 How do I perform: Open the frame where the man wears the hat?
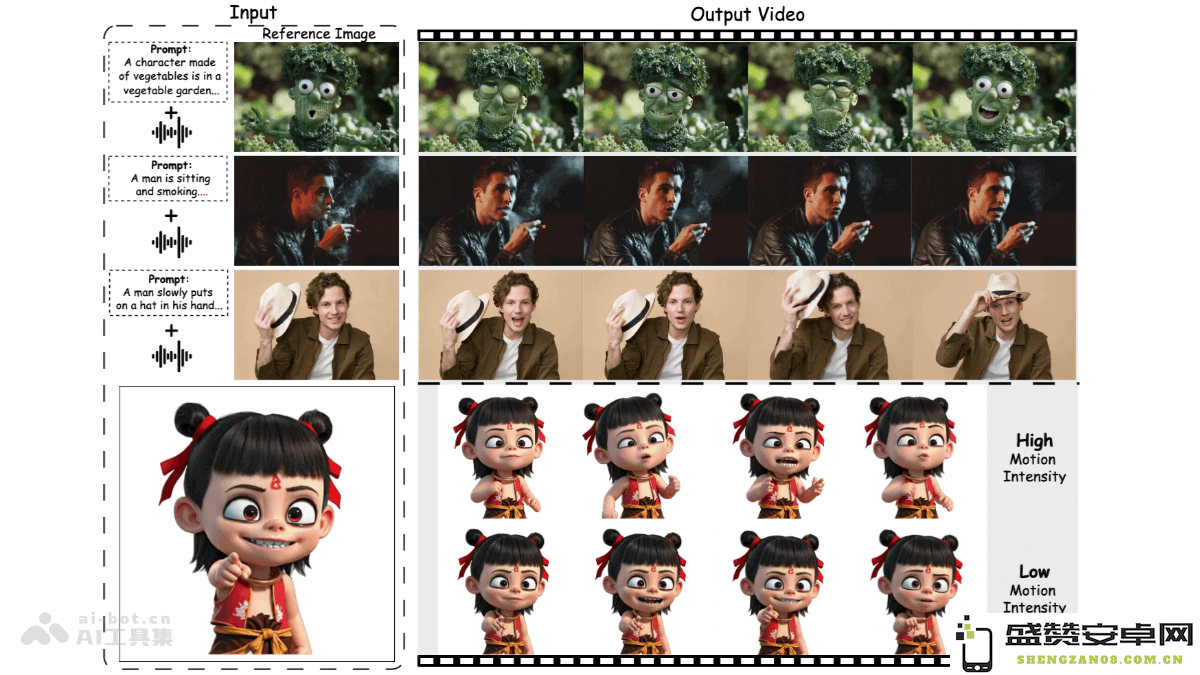tap(994, 324)
